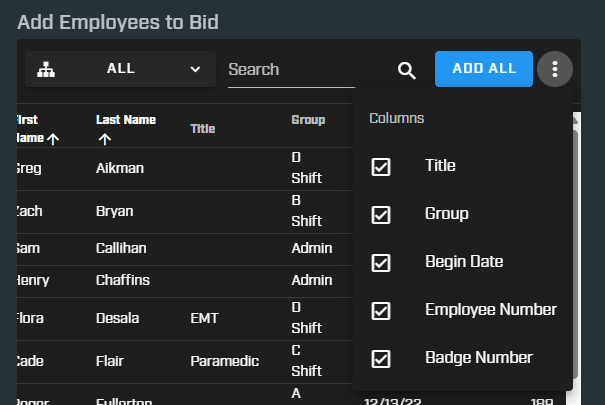Select the Flair last name cell
605x405 pixels.
pyautogui.click(x=110, y=361)
